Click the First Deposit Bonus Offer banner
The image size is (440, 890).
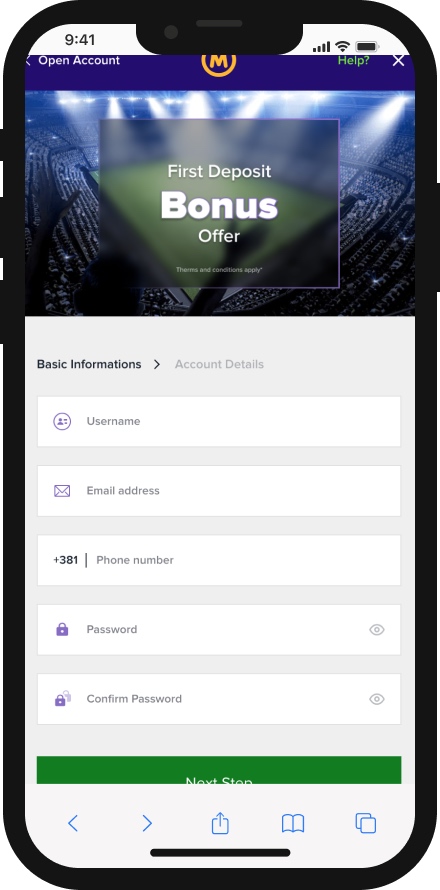[x=219, y=203]
